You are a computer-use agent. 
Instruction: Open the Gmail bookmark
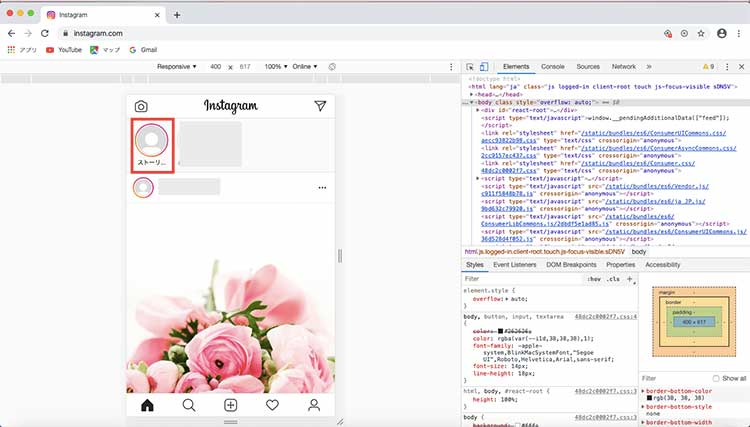click(143, 50)
